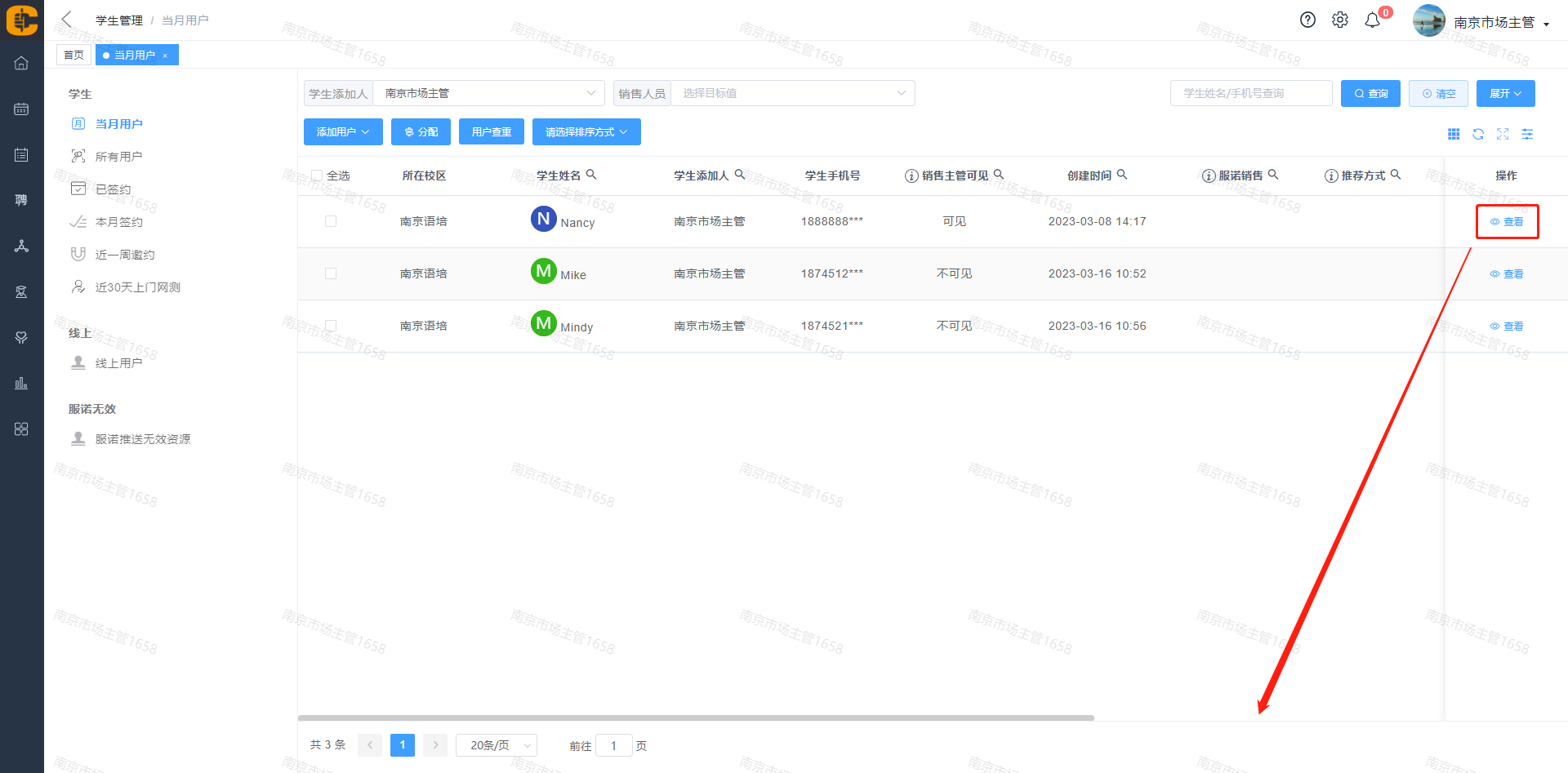This screenshot has width=1568, height=773.
Task: Select the checkbox in Mike's row
Action: 331,273
